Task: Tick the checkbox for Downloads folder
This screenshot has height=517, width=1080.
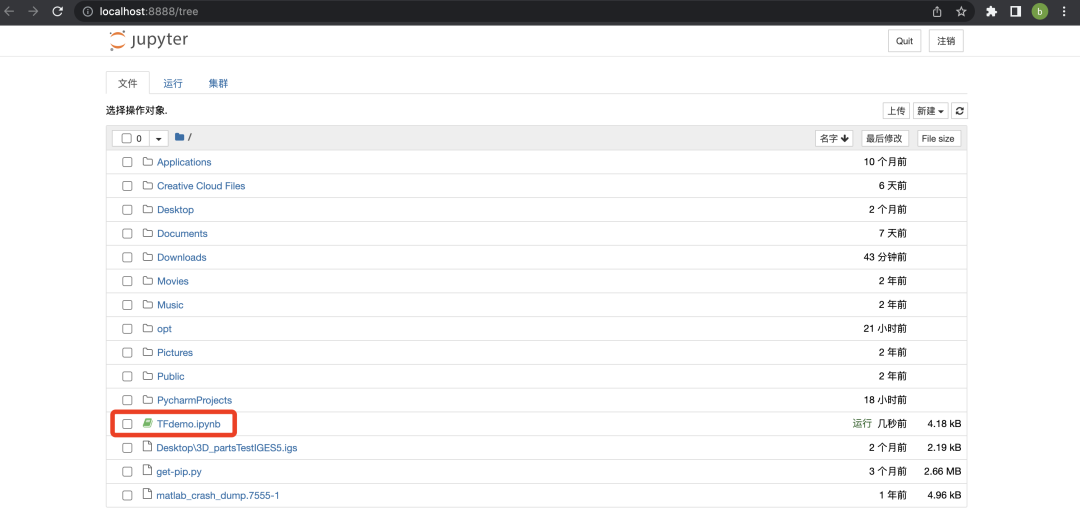Action: (127, 257)
